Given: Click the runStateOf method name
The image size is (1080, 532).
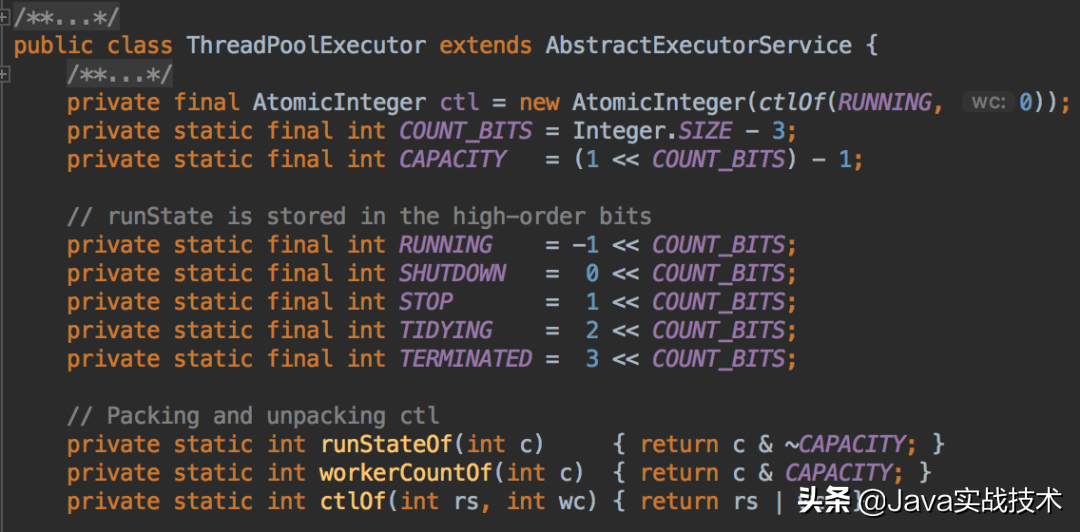Looking at the screenshot, I should click(x=386, y=444).
